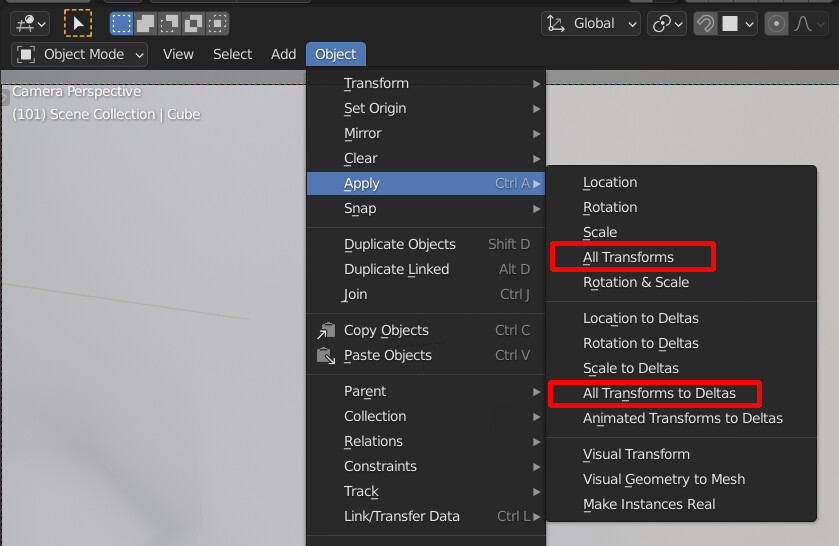This screenshot has width=839, height=546.
Task: Choose the Set new selection mode icon
Action: pyautogui.click(x=121, y=24)
